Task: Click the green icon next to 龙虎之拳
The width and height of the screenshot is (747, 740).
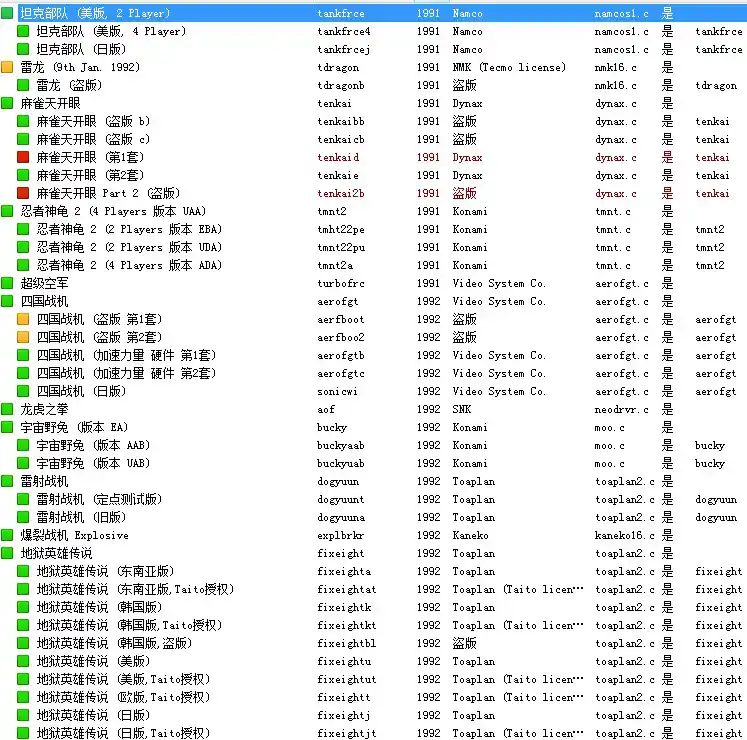Action: tap(7, 410)
